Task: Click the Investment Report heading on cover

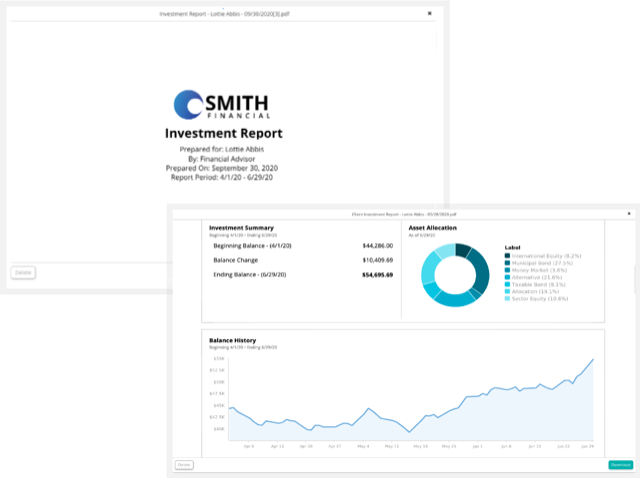Action: (224, 133)
